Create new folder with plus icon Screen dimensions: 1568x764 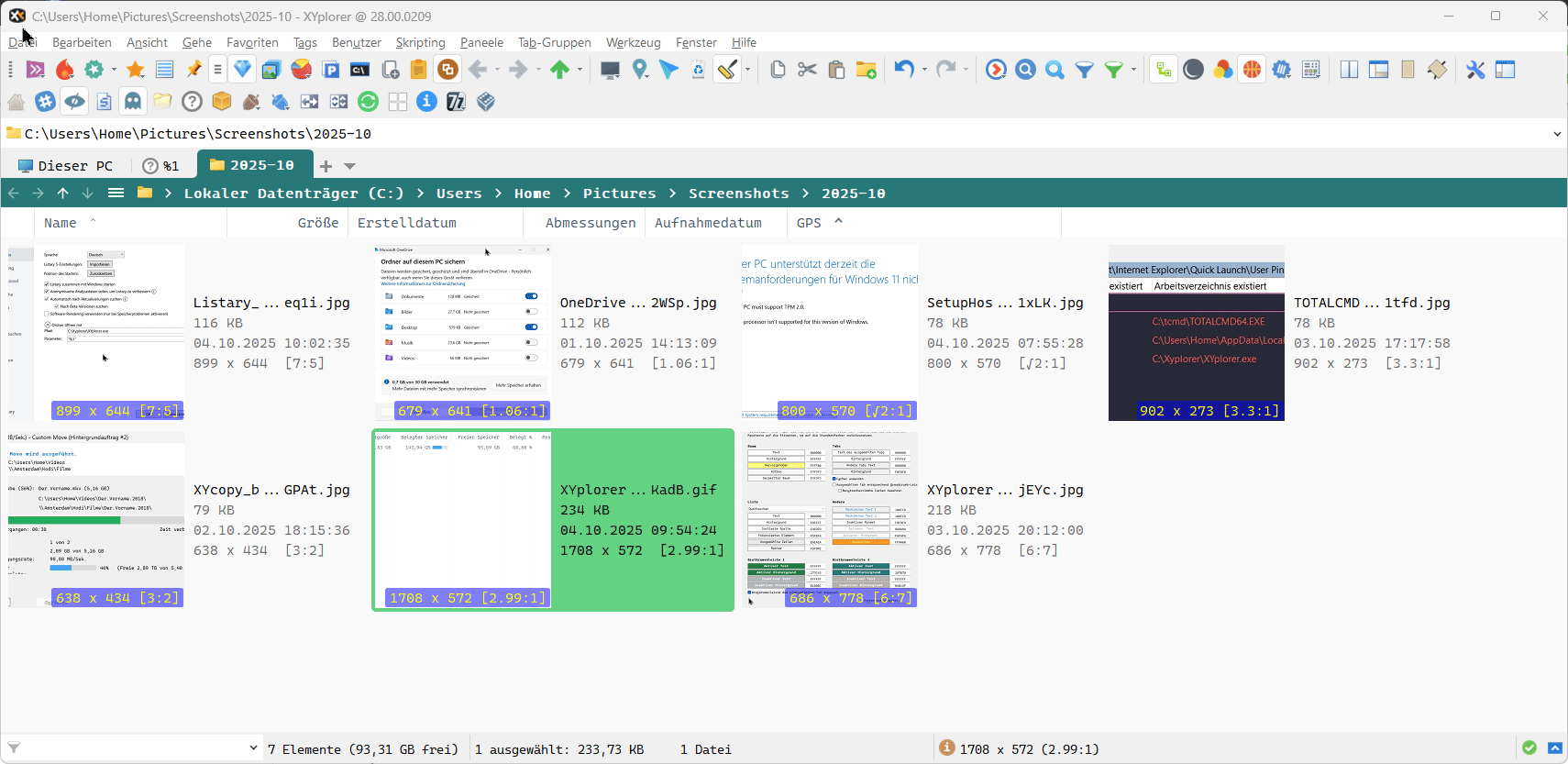point(866,70)
